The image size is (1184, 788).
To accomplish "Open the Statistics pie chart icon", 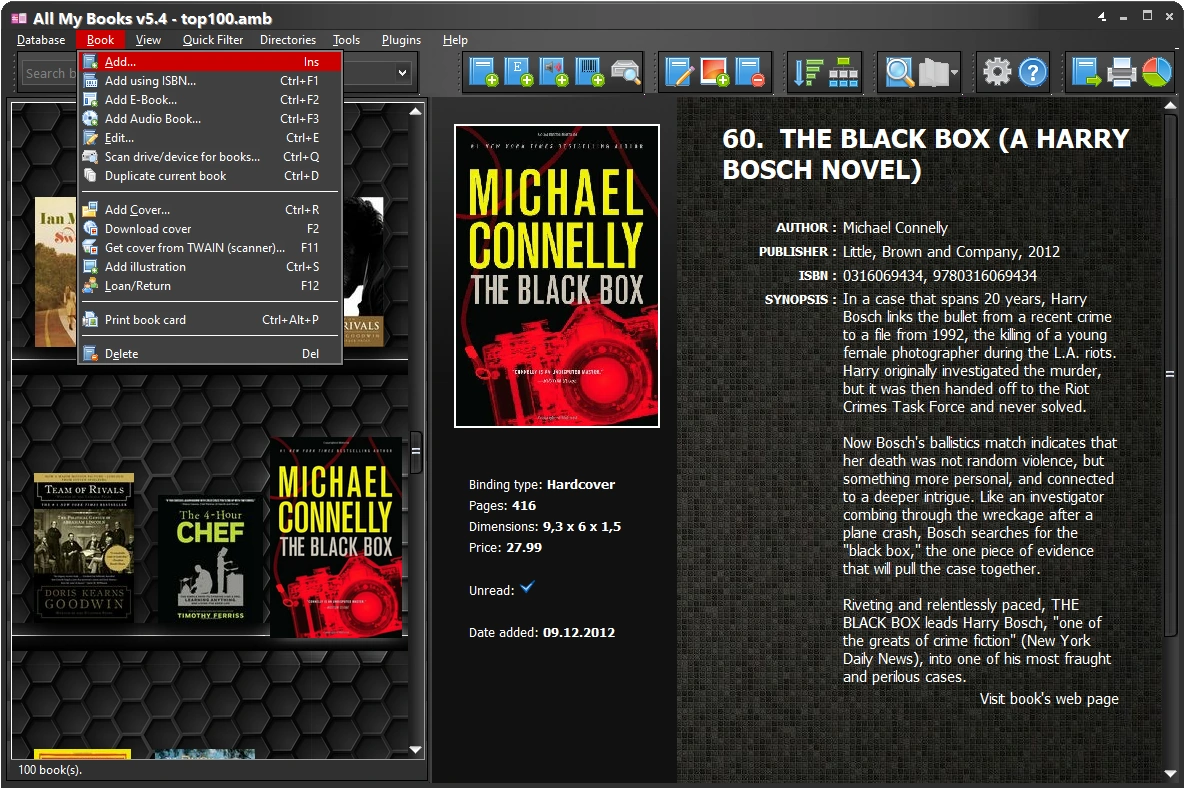I will pyautogui.click(x=1156, y=72).
